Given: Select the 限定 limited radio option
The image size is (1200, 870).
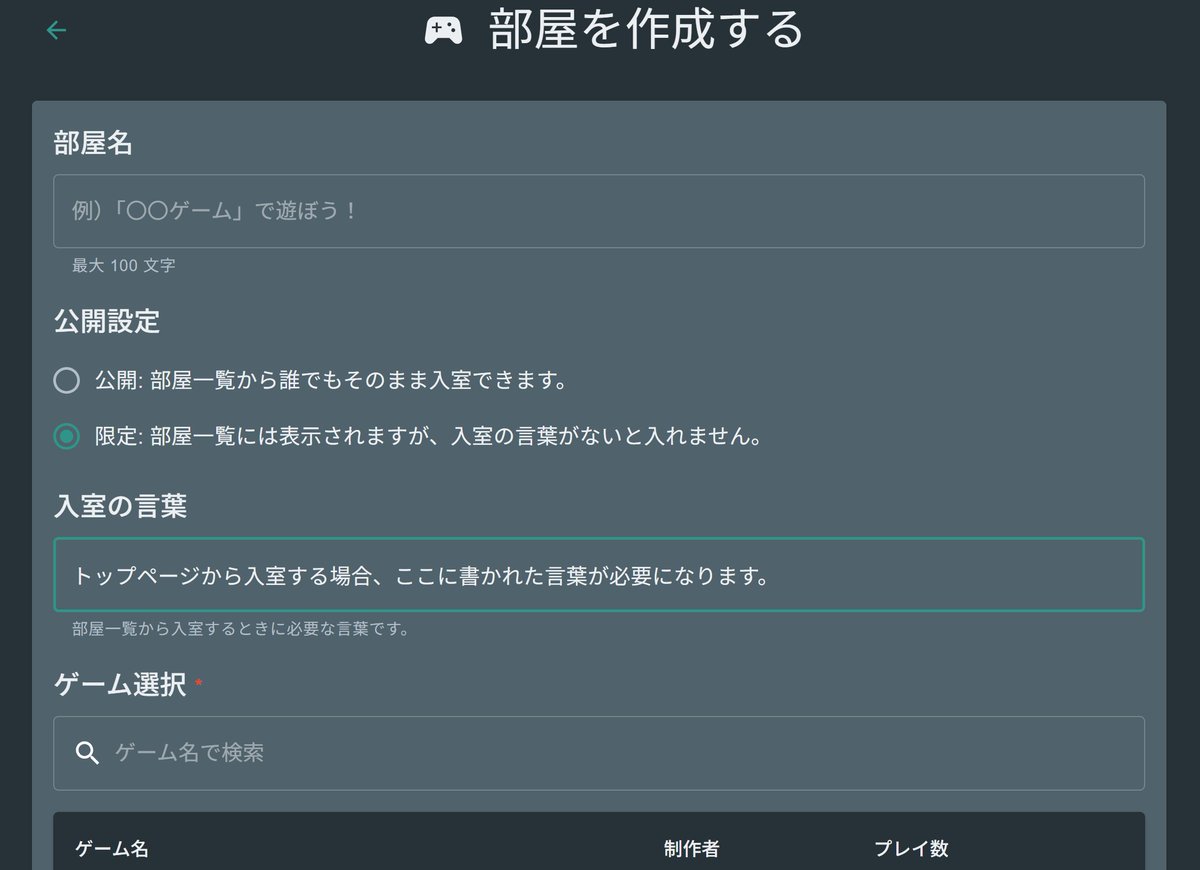Looking at the screenshot, I should (x=67, y=437).
